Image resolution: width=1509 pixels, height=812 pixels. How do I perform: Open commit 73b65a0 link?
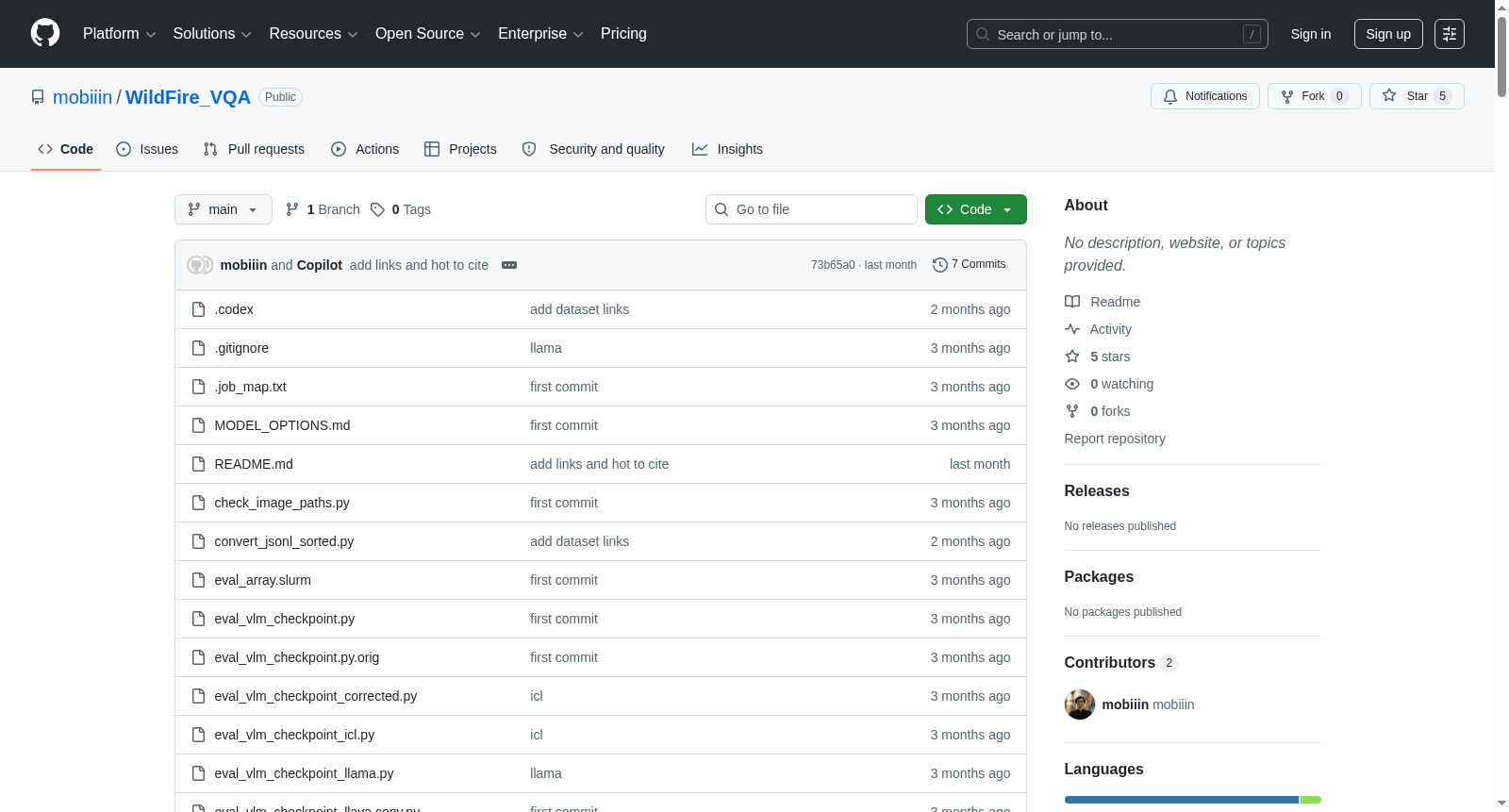[833, 265]
